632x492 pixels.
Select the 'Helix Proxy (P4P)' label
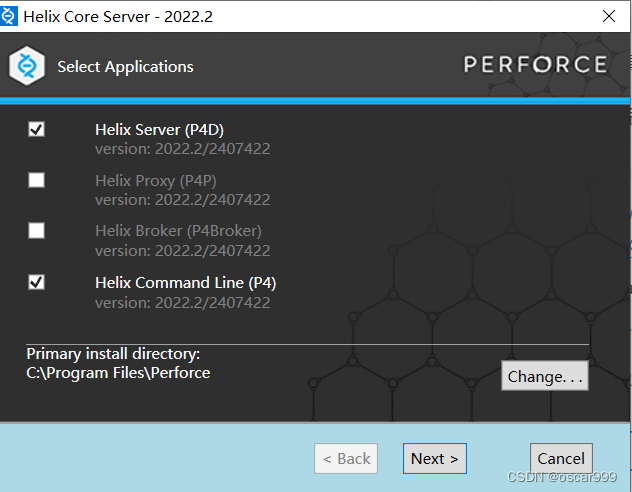click(156, 181)
